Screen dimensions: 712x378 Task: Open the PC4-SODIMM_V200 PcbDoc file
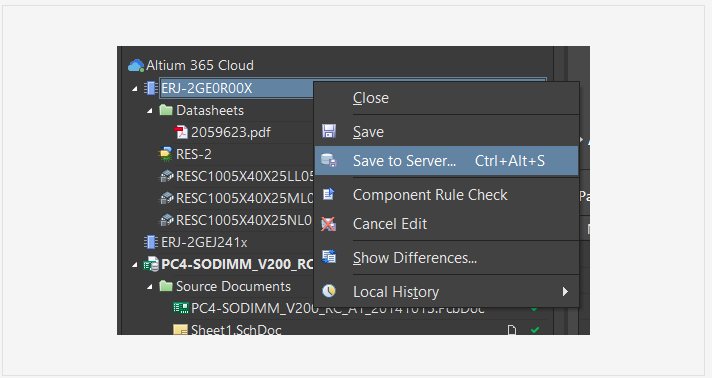(x=338, y=309)
